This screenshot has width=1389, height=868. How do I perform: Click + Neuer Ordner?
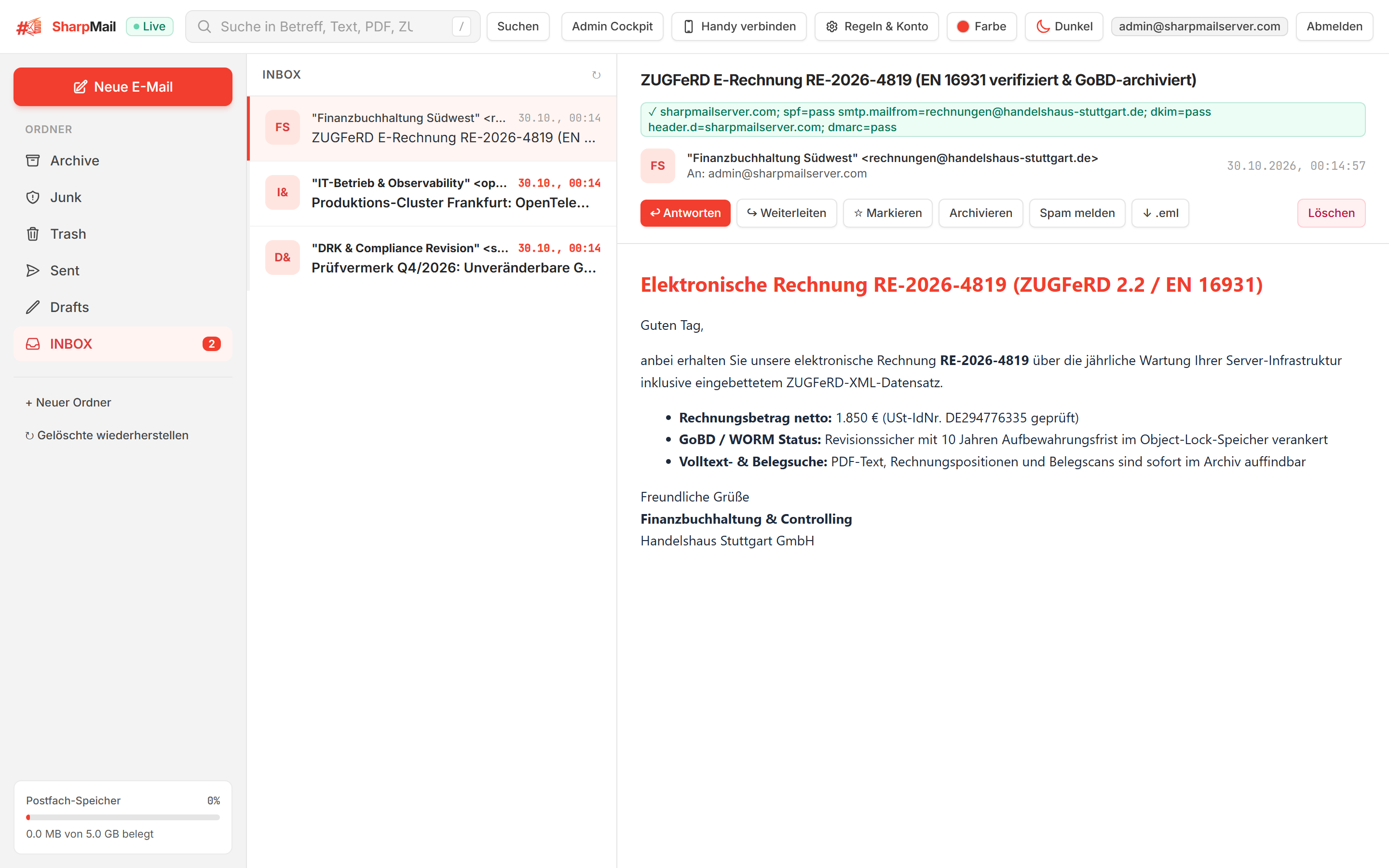pos(68,403)
